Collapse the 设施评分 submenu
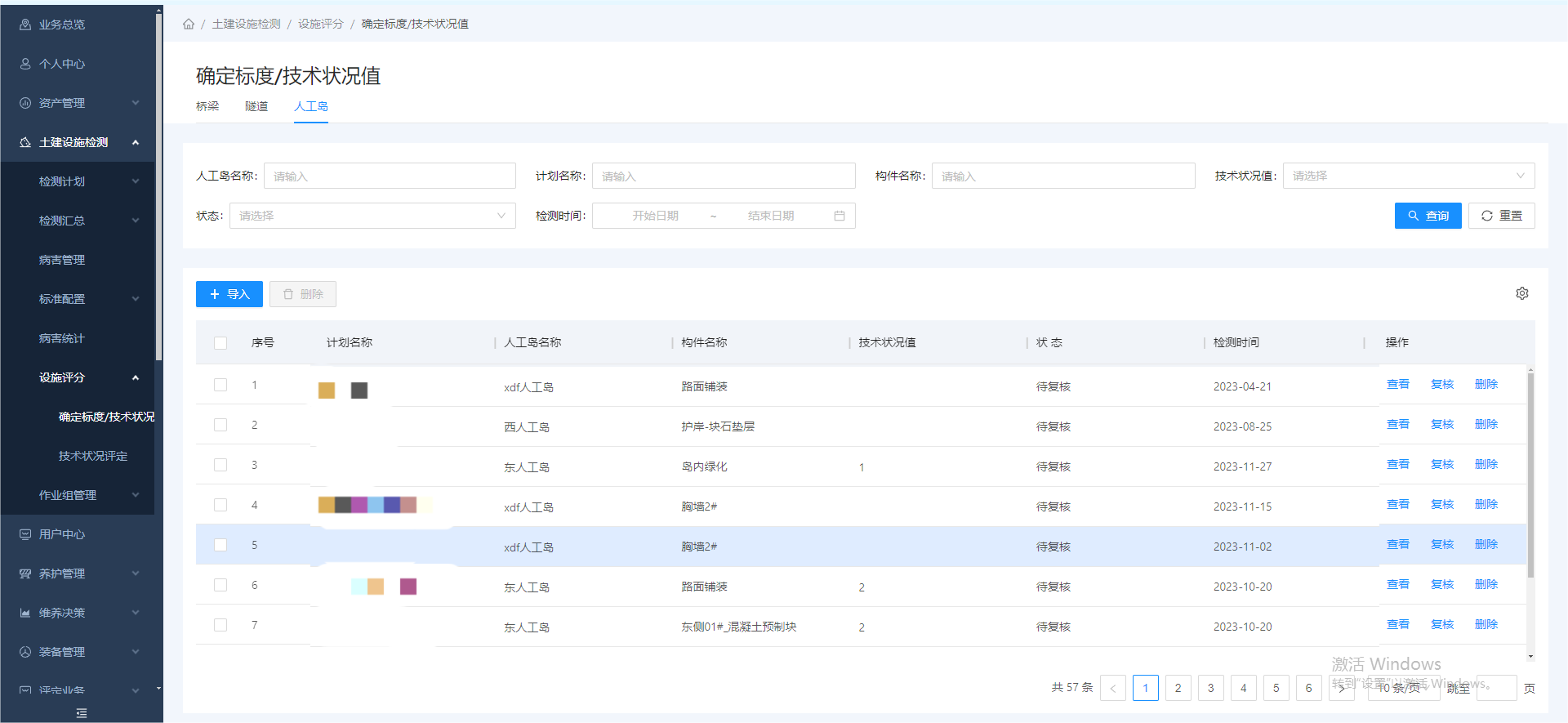This screenshot has height=723, width=1568. coord(136,377)
